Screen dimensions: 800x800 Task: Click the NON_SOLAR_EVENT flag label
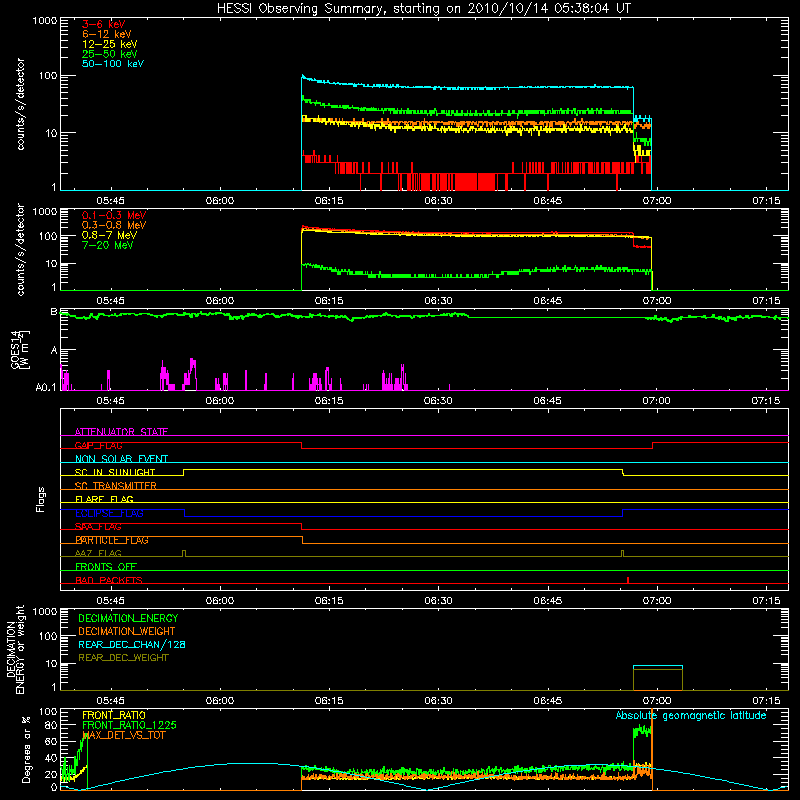click(x=121, y=459)
